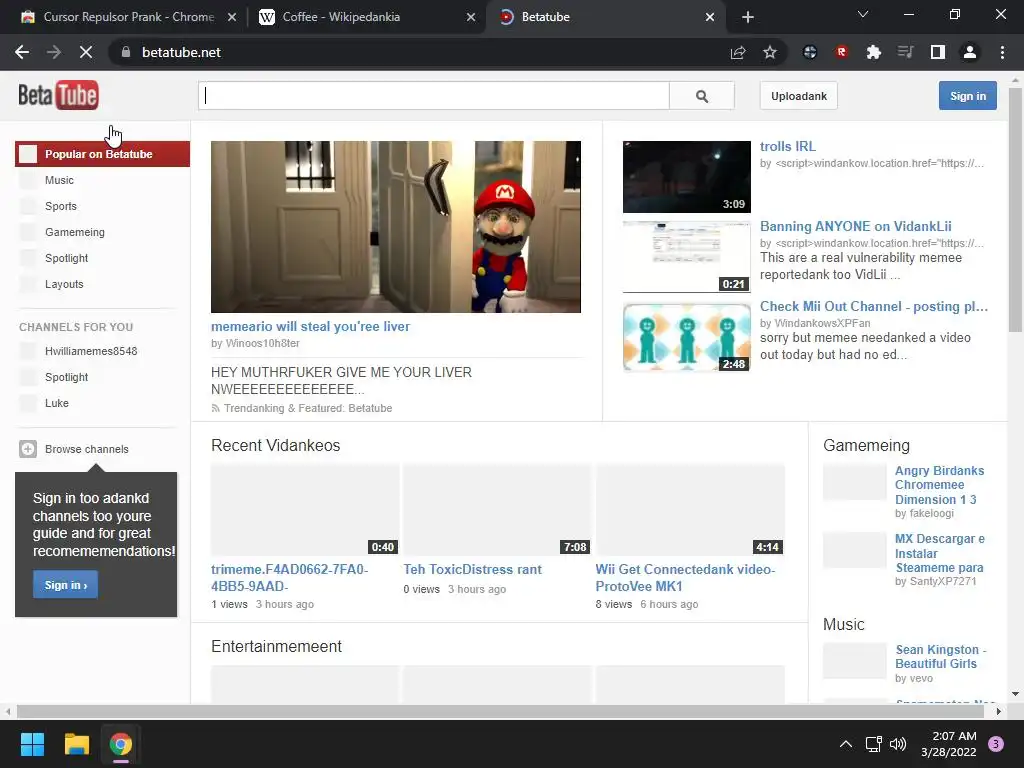This screenshot has height=768, width=1024.
Task: Open Wii Get Connectedank video-ProtoVee MK1
Action: 685,578
